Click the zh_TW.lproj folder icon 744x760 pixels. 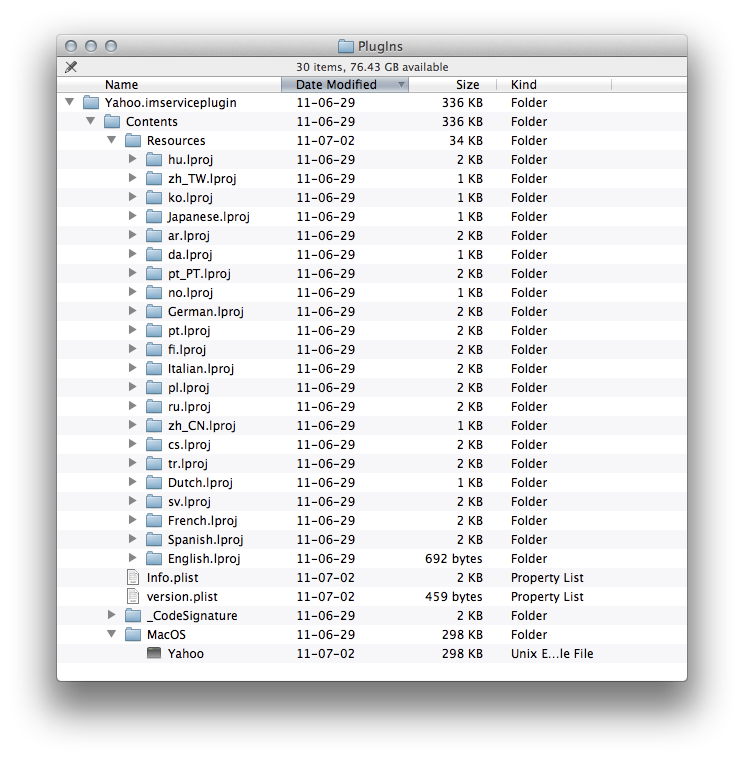coord(154,178)
